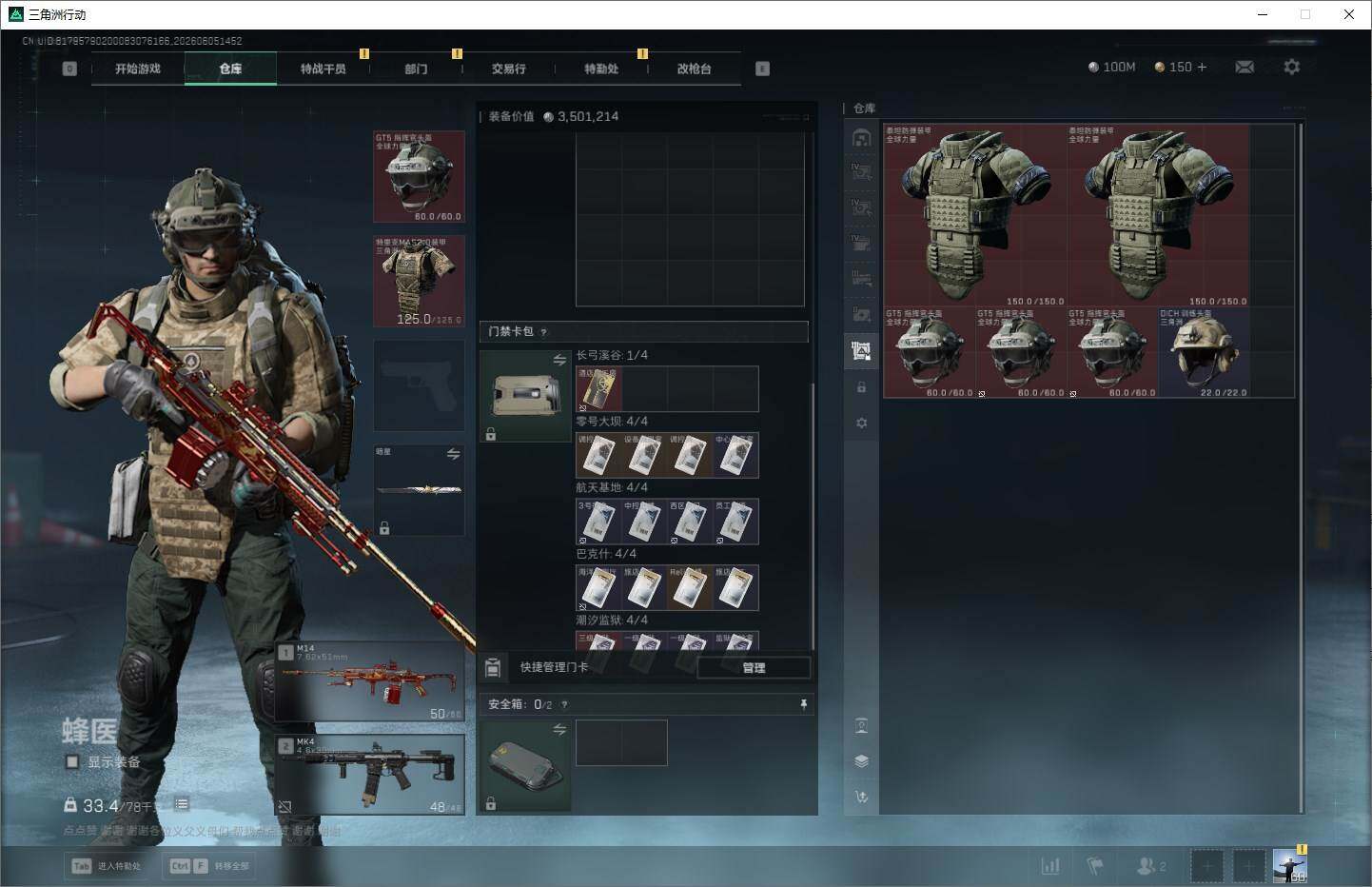Viewport: 1372px width, 887px height.
Task: Click the 100M currency balance
Action: 1112,67
